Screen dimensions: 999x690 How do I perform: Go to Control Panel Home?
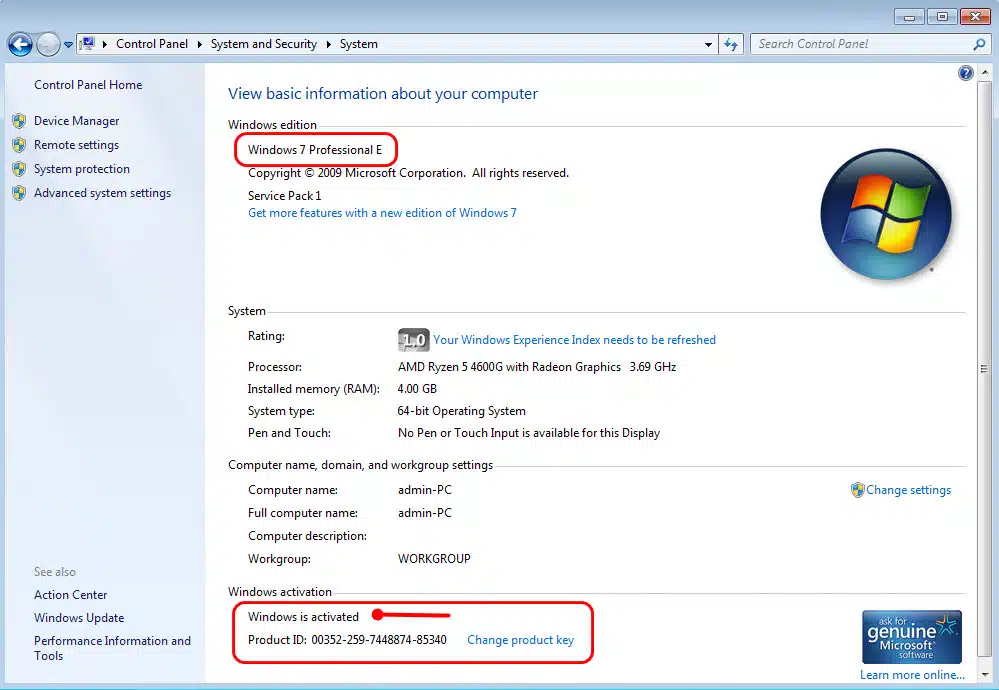(x=88, y=85)
